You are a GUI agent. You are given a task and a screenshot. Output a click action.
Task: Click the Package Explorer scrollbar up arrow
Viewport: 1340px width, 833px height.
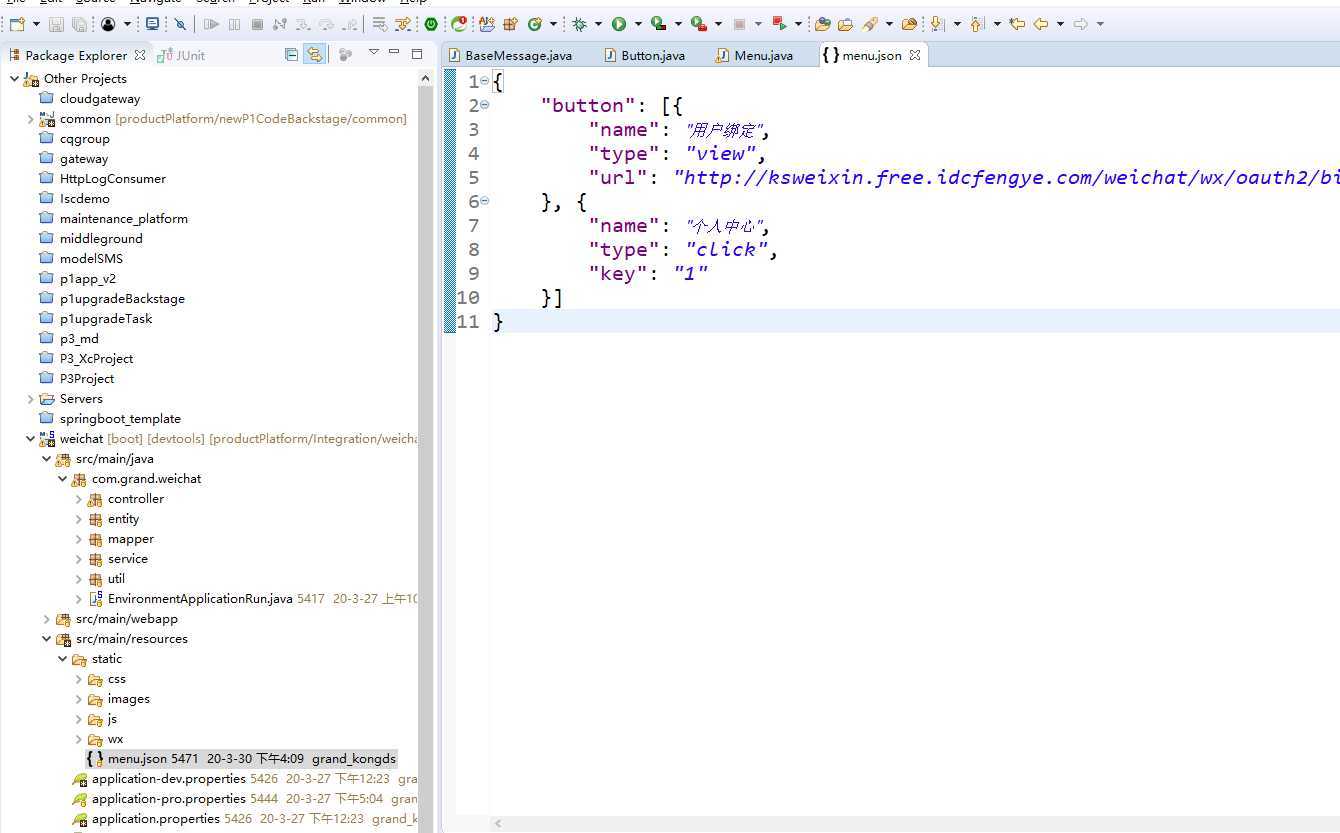click(425, 78)
